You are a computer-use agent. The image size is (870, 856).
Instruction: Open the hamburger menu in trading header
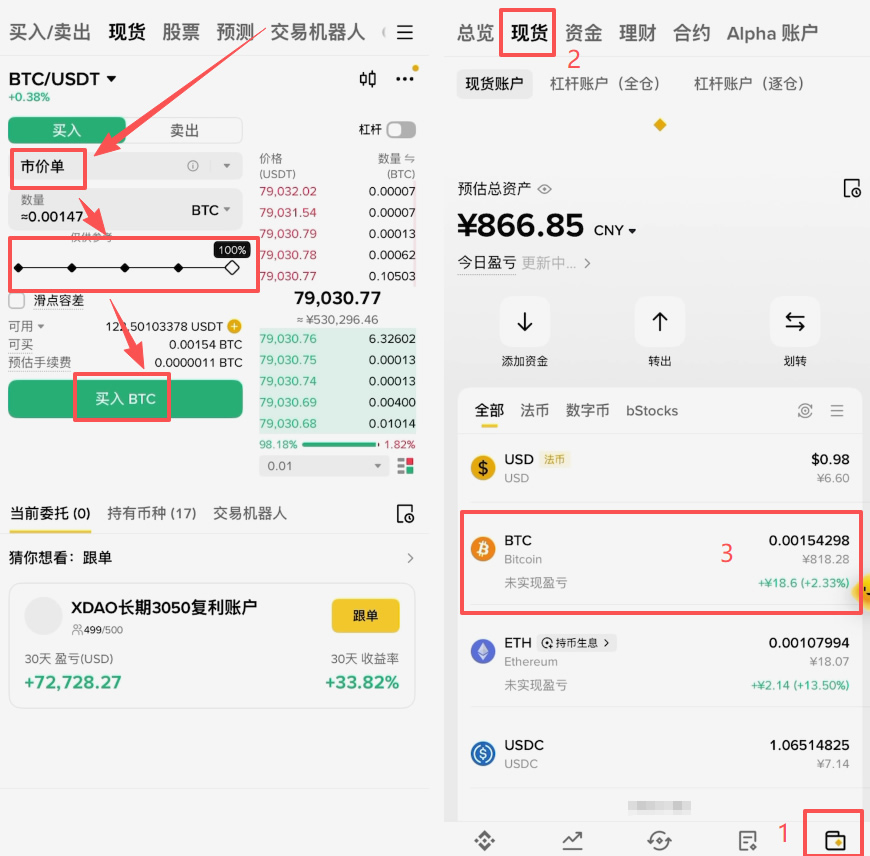(x=404, y=32)
